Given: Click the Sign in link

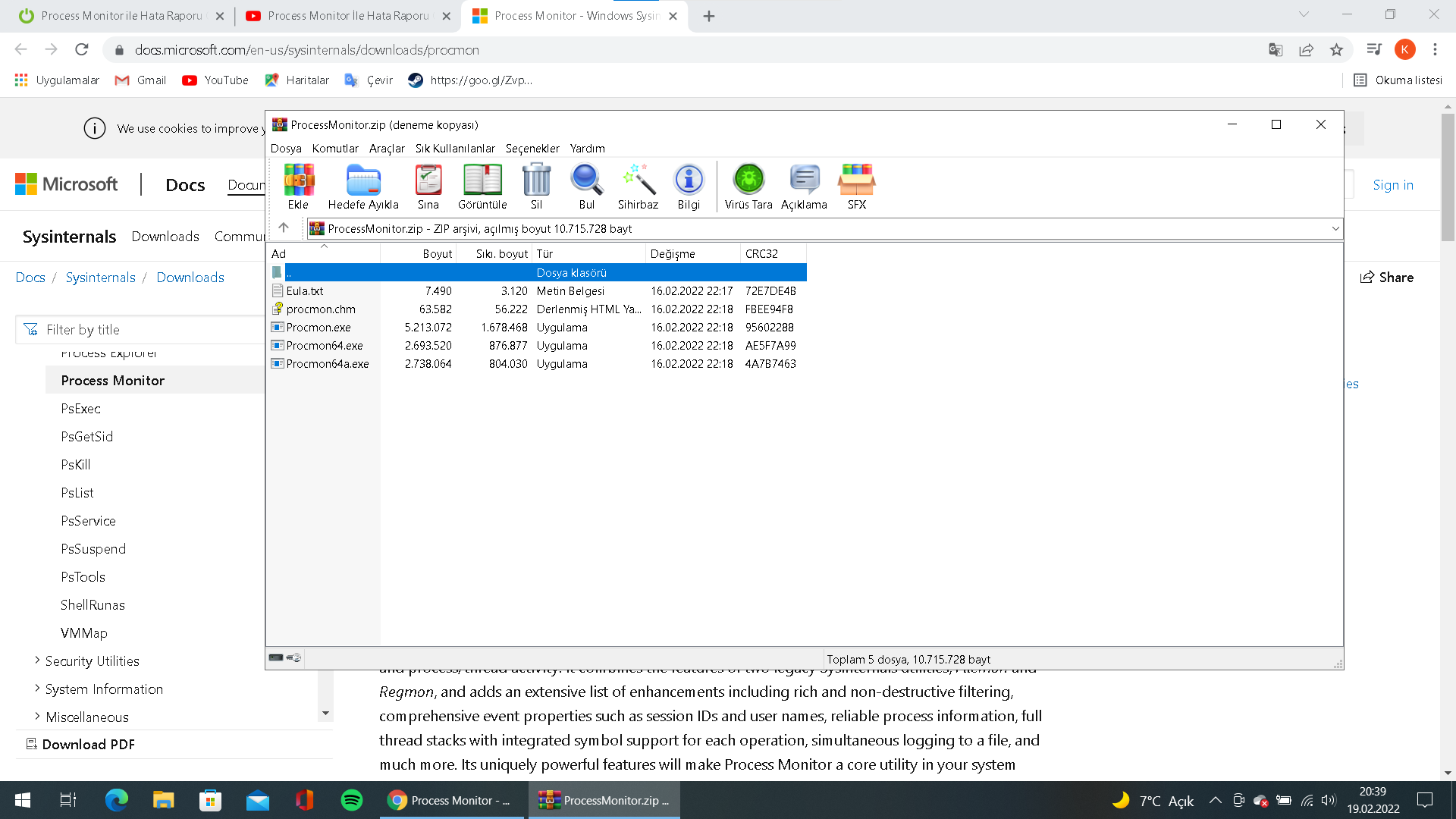Looking at the screenshot, I should pos(1392,185).
